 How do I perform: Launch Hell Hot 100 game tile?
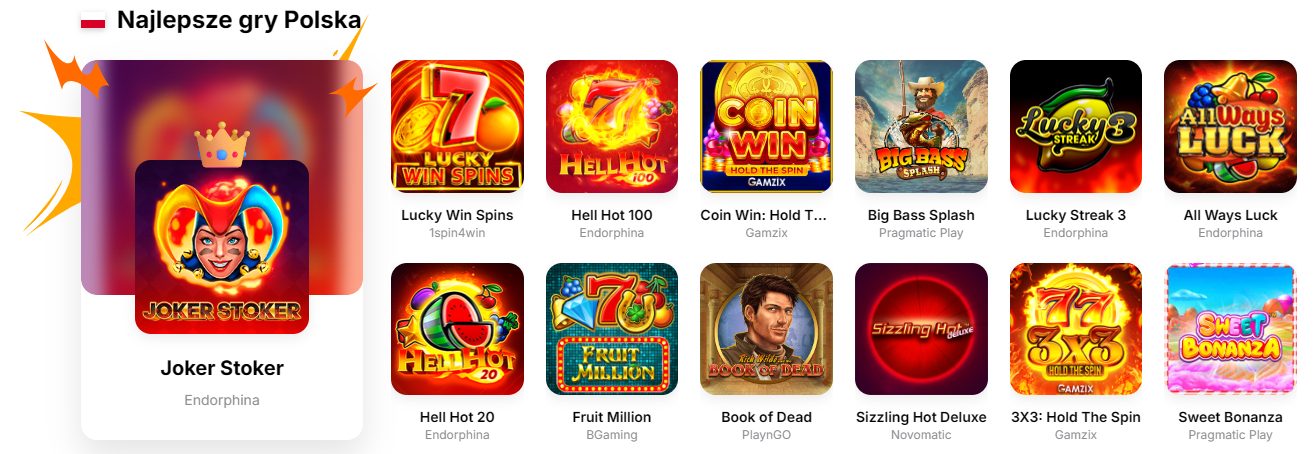click(612, 126)
